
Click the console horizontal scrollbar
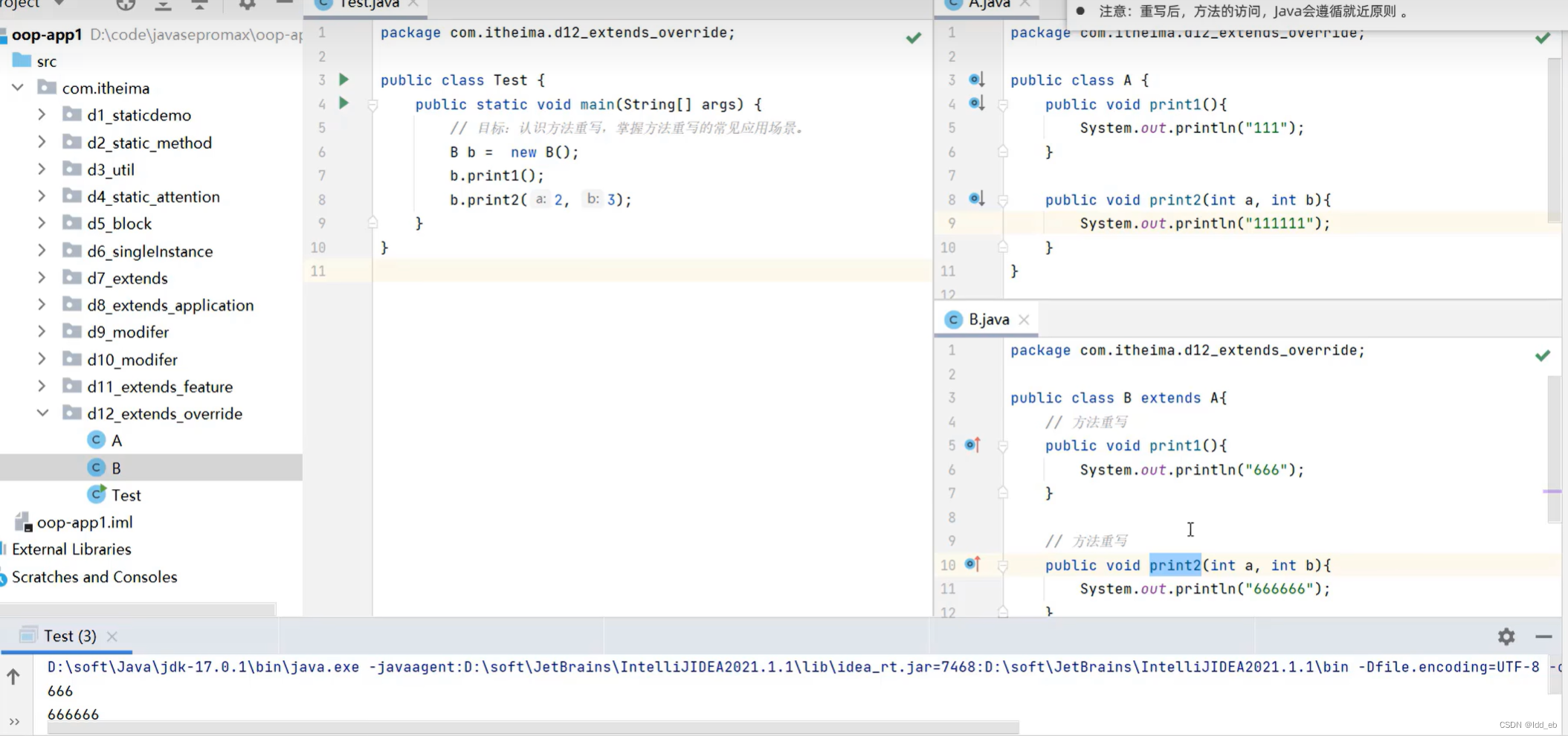tap(533, 728)
